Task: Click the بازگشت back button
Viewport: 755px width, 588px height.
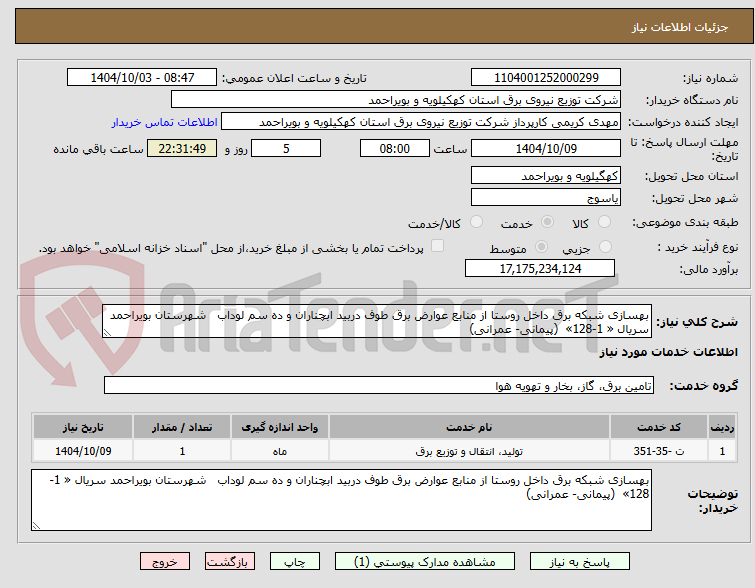Action: [230, 562]
